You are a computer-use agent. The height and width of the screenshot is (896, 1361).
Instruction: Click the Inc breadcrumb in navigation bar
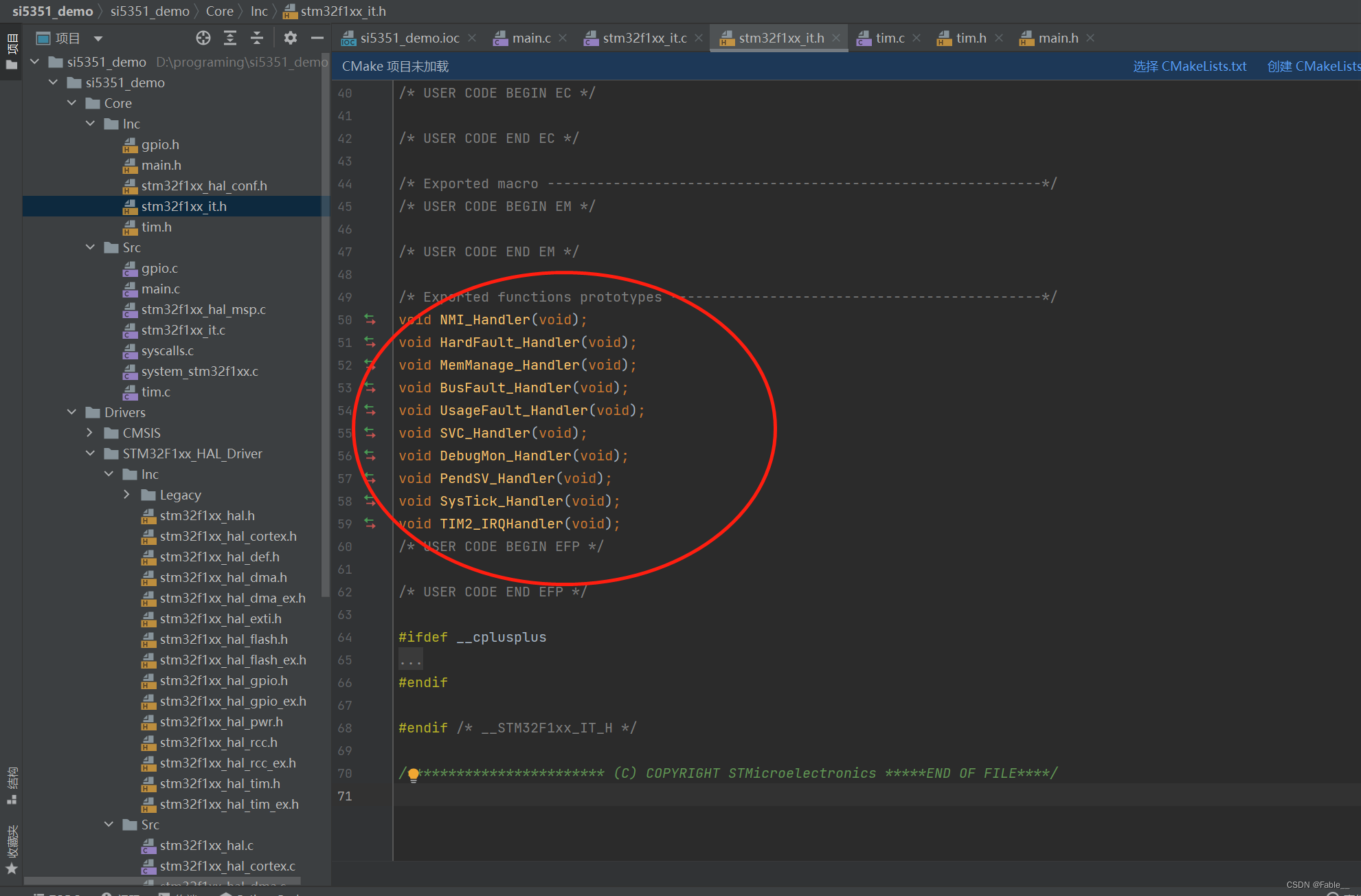[x=259, y=11]
